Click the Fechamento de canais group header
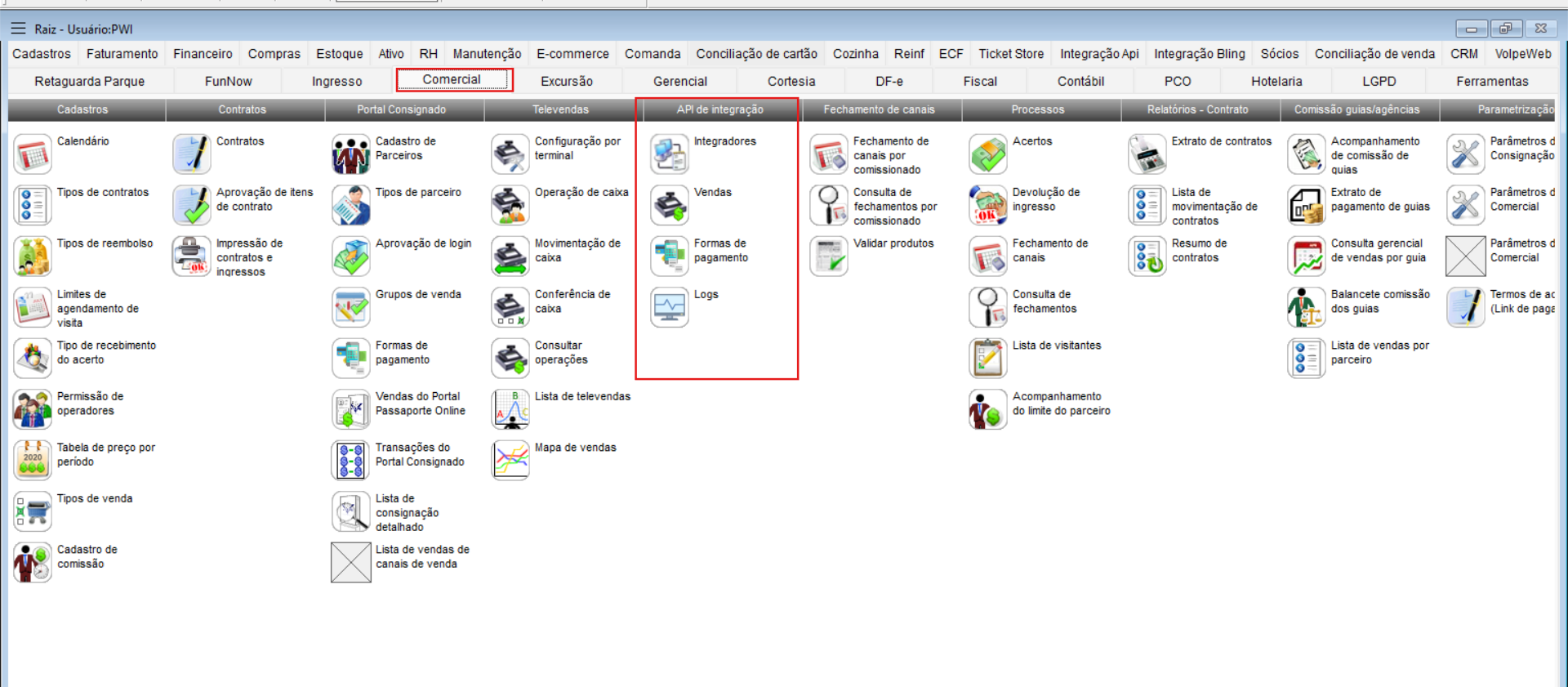Image resolution: width=1568 pixels, height=687 pixels. [x=879, y=109]
